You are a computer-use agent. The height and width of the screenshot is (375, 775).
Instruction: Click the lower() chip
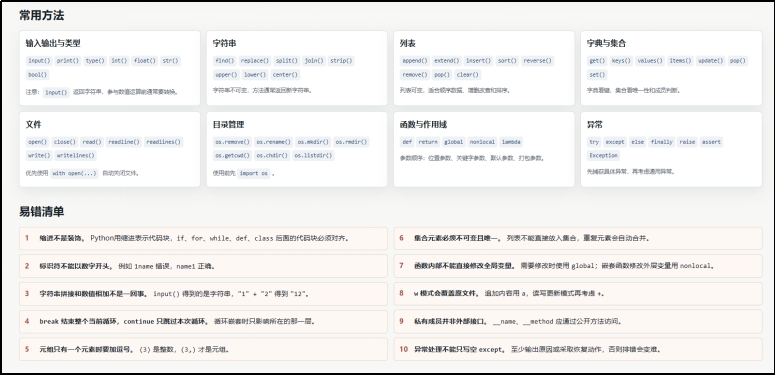coord(255,75)
